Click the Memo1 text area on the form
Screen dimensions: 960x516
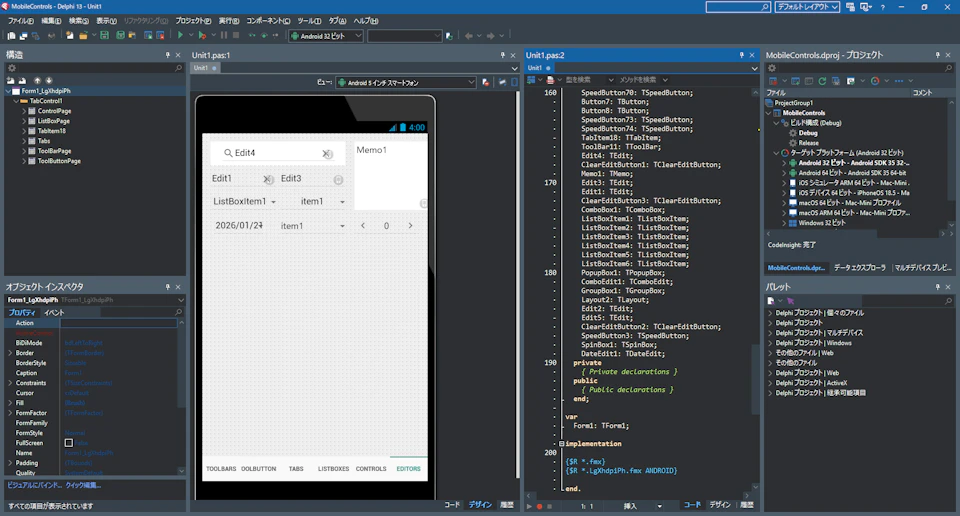[x=390, y=176]
